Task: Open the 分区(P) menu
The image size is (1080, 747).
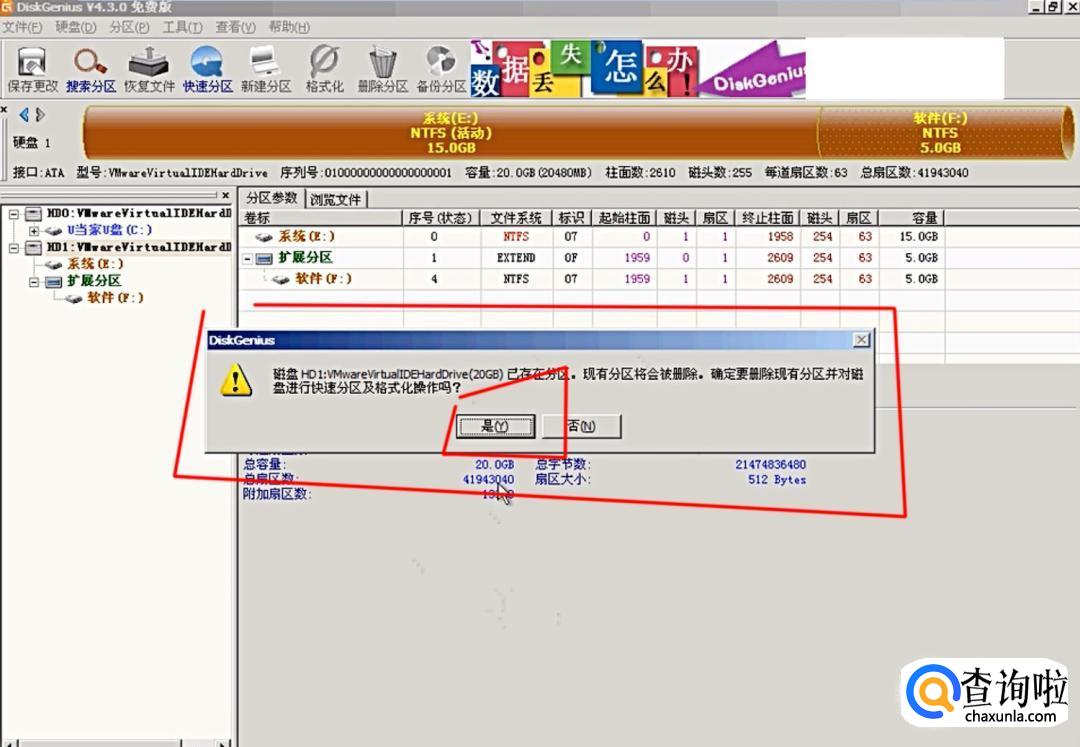Action: (x=129, y=27)
